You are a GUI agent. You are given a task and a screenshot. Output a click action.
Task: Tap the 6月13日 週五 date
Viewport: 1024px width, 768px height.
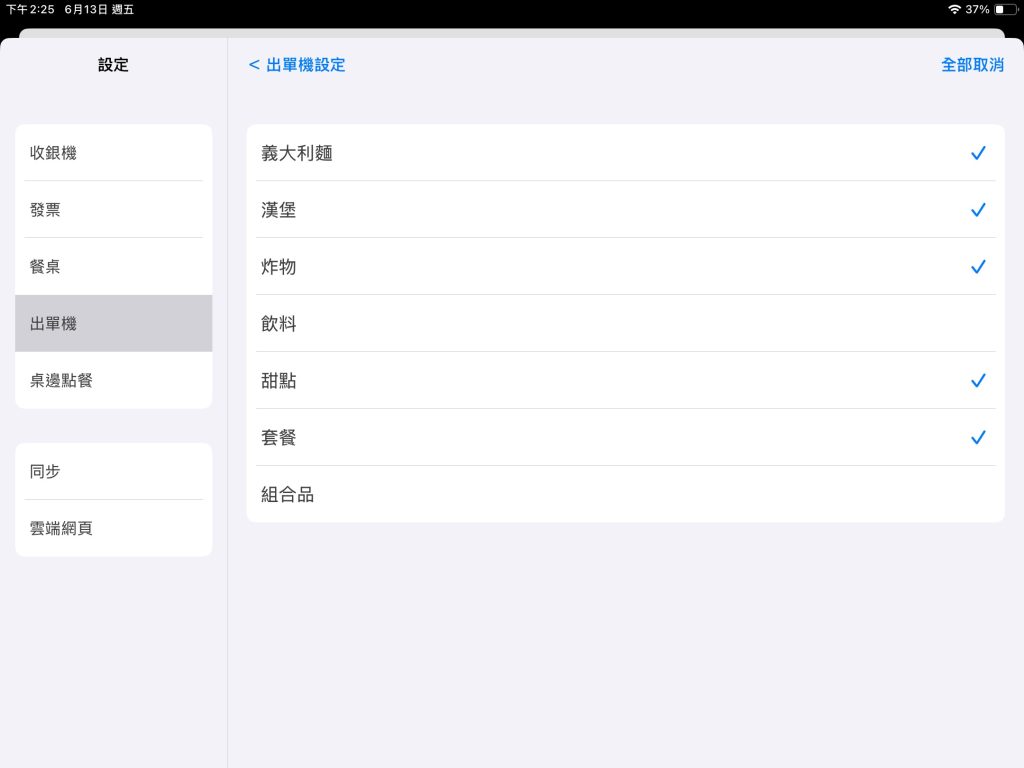[x=99, y=9]
